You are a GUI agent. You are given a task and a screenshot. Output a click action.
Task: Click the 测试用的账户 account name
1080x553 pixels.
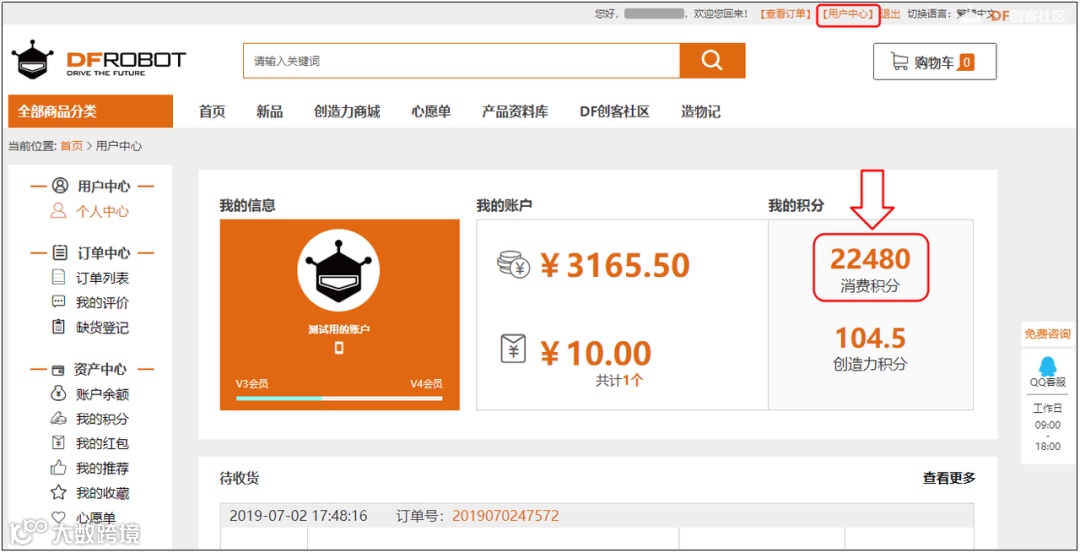tap(339, 329)
